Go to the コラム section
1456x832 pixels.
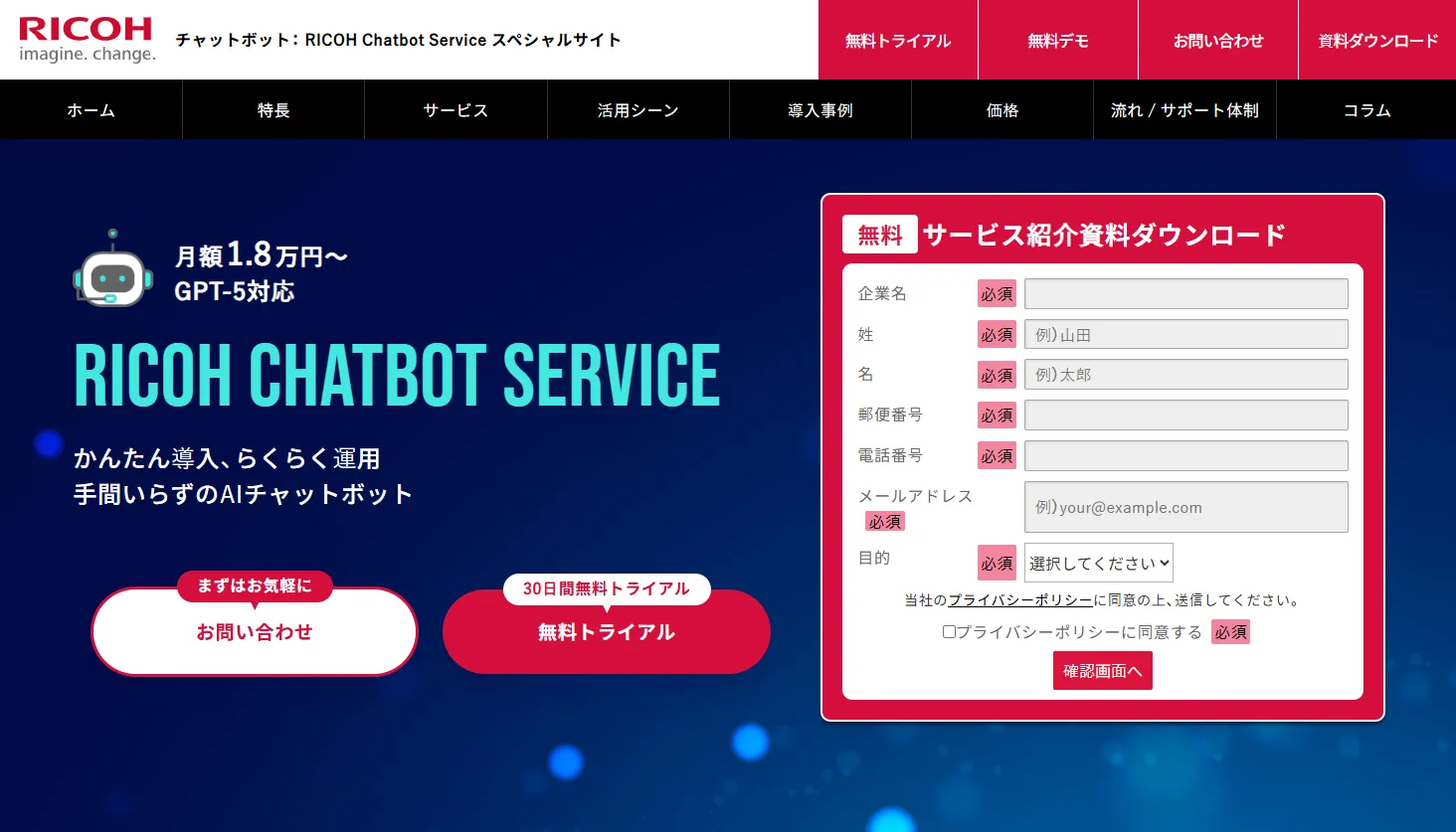coord(1366,110)
